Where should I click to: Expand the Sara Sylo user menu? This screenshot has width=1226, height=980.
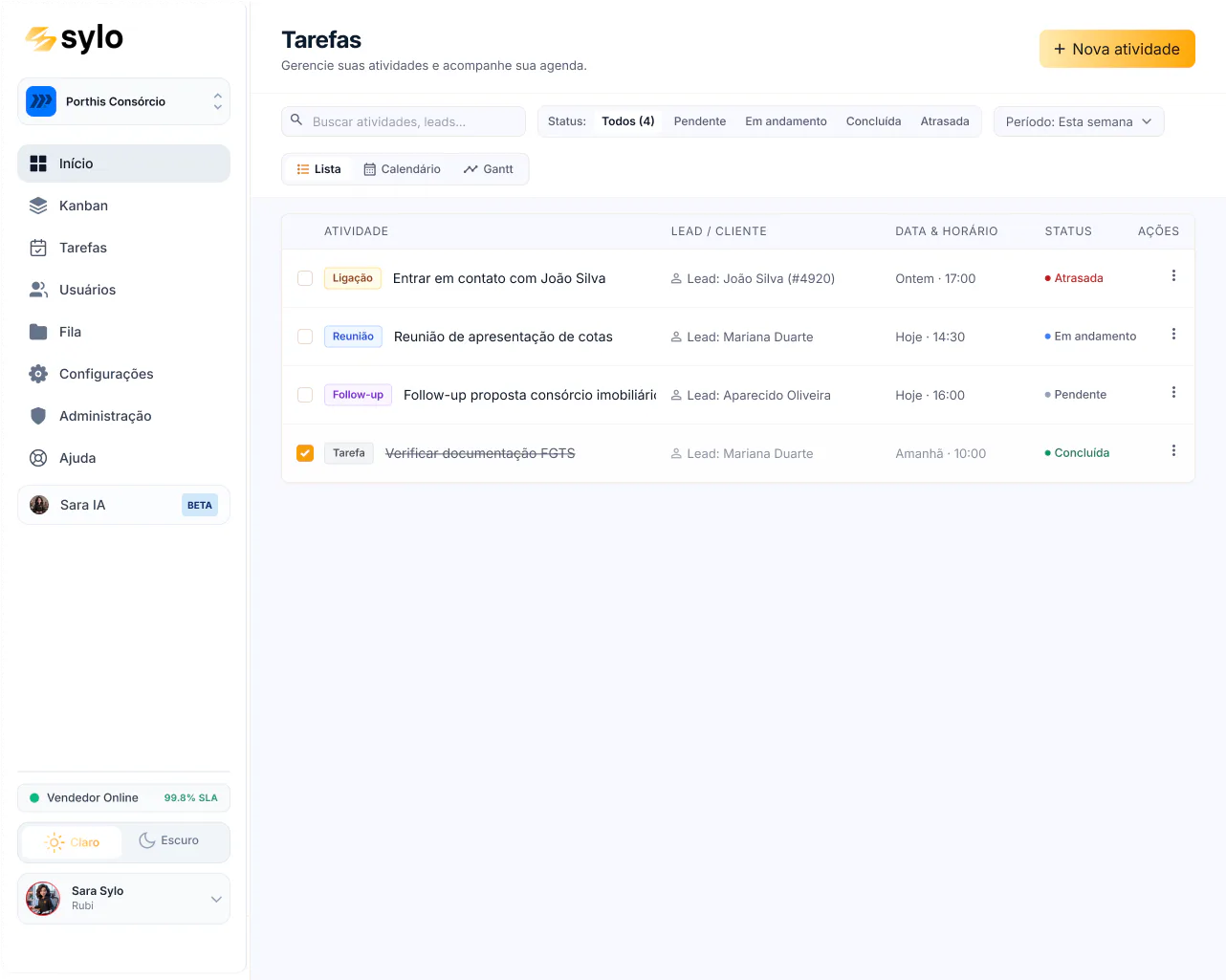click(123, 899)
